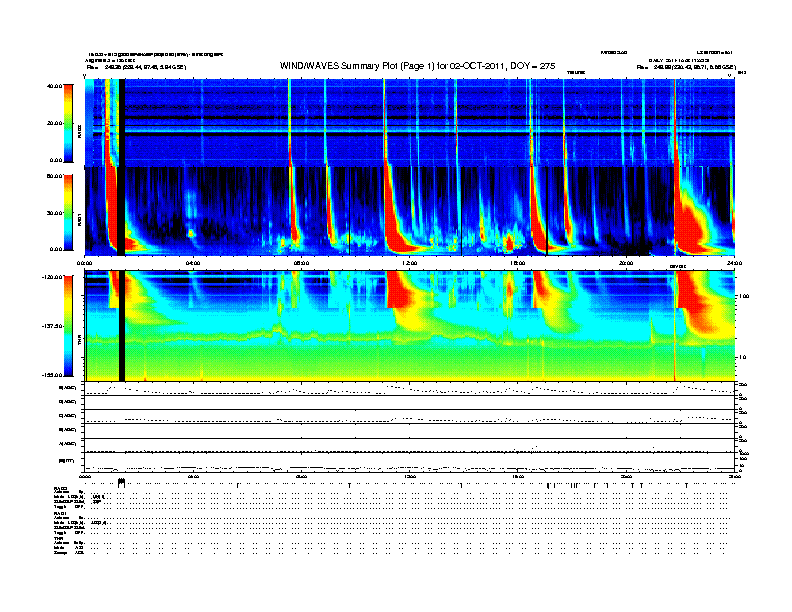Click the black calibration marker below bottom time axis

pos(121,483)
